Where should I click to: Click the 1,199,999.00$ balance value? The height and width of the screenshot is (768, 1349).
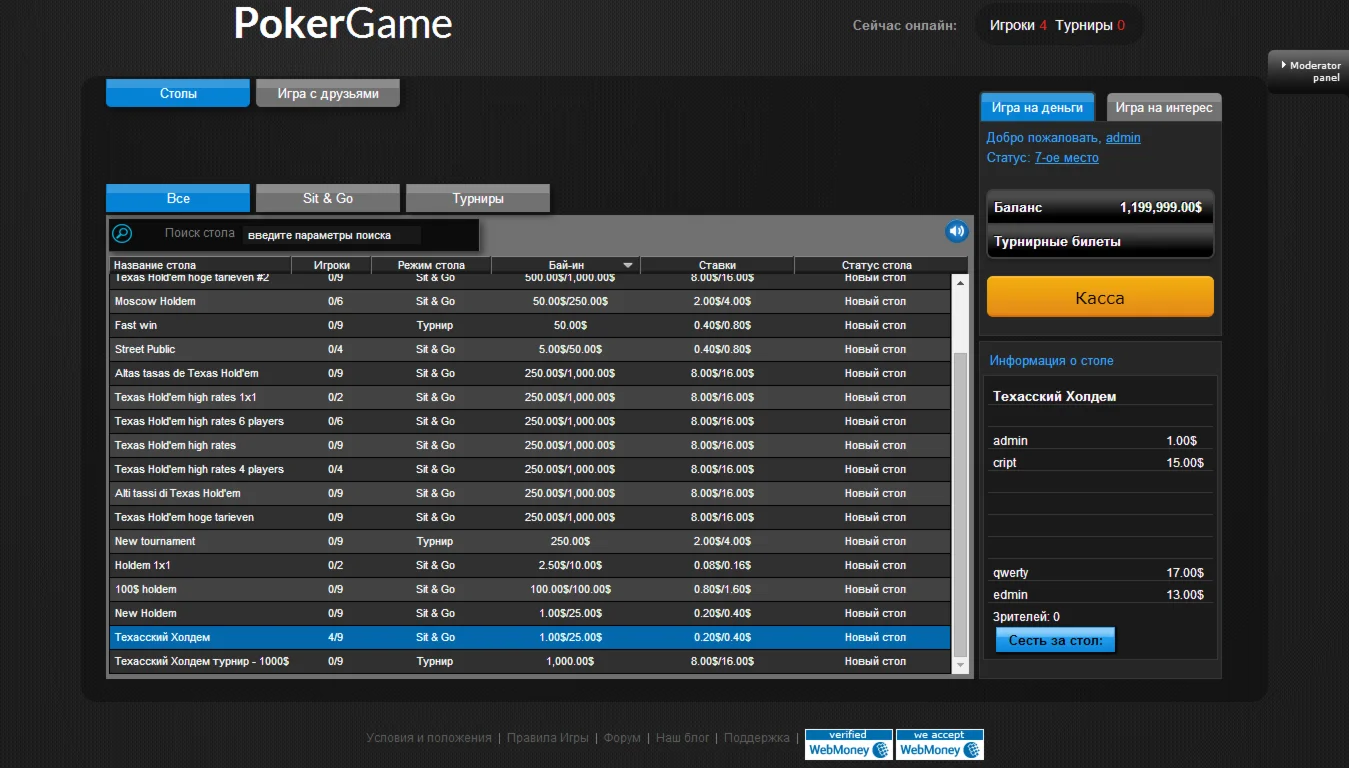tap(1160, 208)
